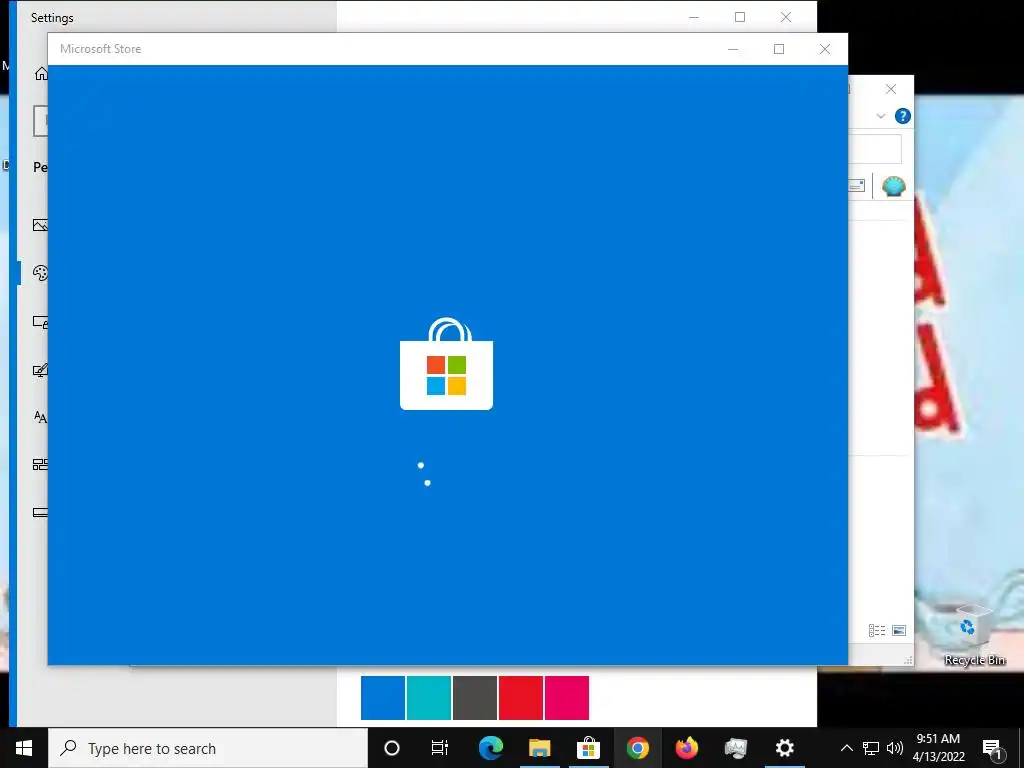Select Background picture icon in Settings sidebar
This screenshot has height=768, width=1024.
pos(40,225)
